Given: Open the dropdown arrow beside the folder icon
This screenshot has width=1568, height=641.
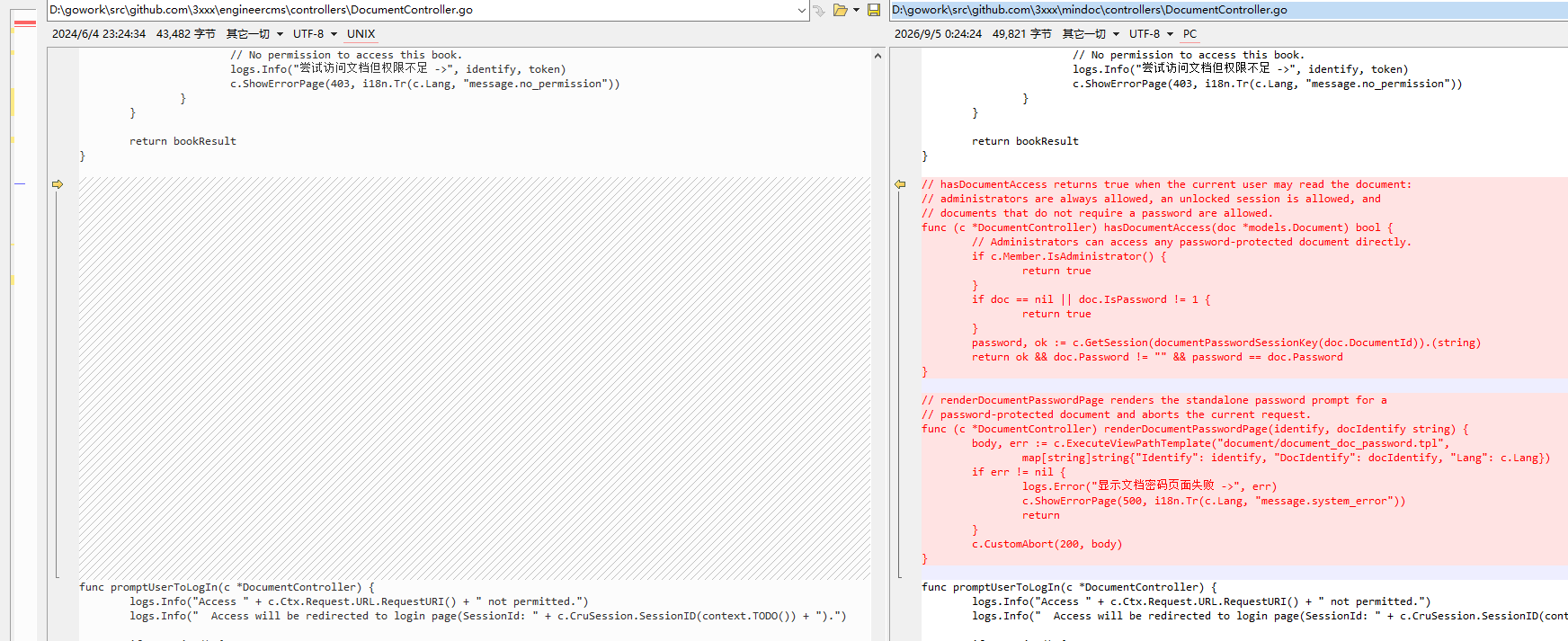Looking at the screenshot, I should (856, 10).
